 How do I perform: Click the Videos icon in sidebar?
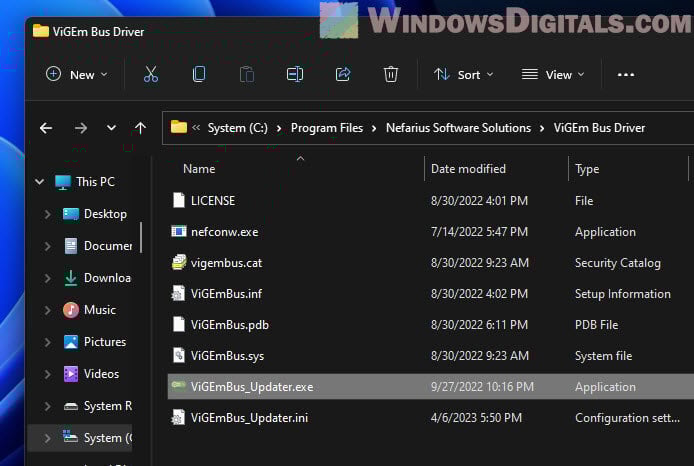(71, 374)
